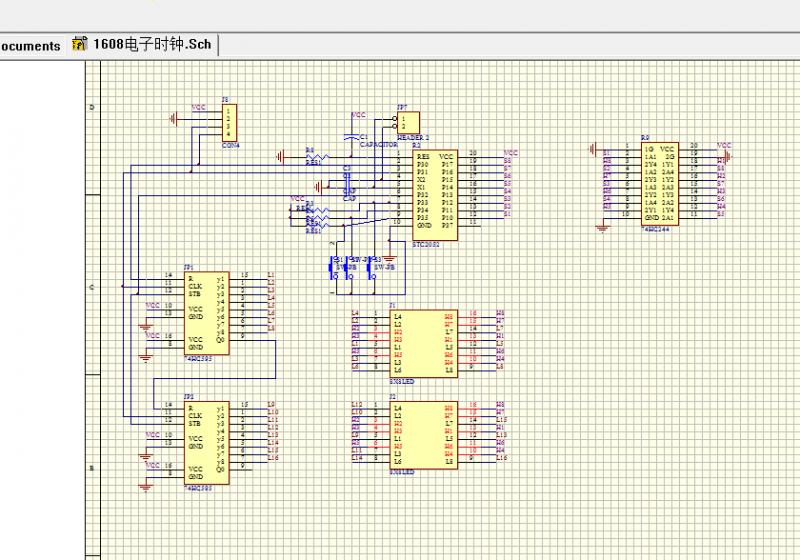Image resolution: width=800 pixels, height=560 pixels.
Task: Select the lower 74HC595 shift register JP2
Action: point(206,442)
